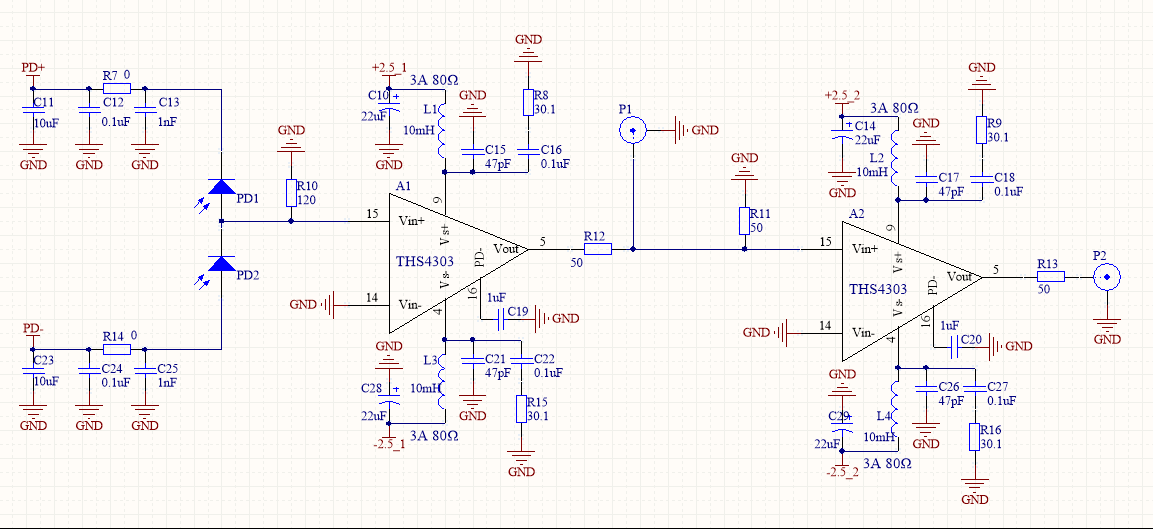Select inductor L3 symbol
Viewport: 1153px width, 529px height.
coord(442,381)
